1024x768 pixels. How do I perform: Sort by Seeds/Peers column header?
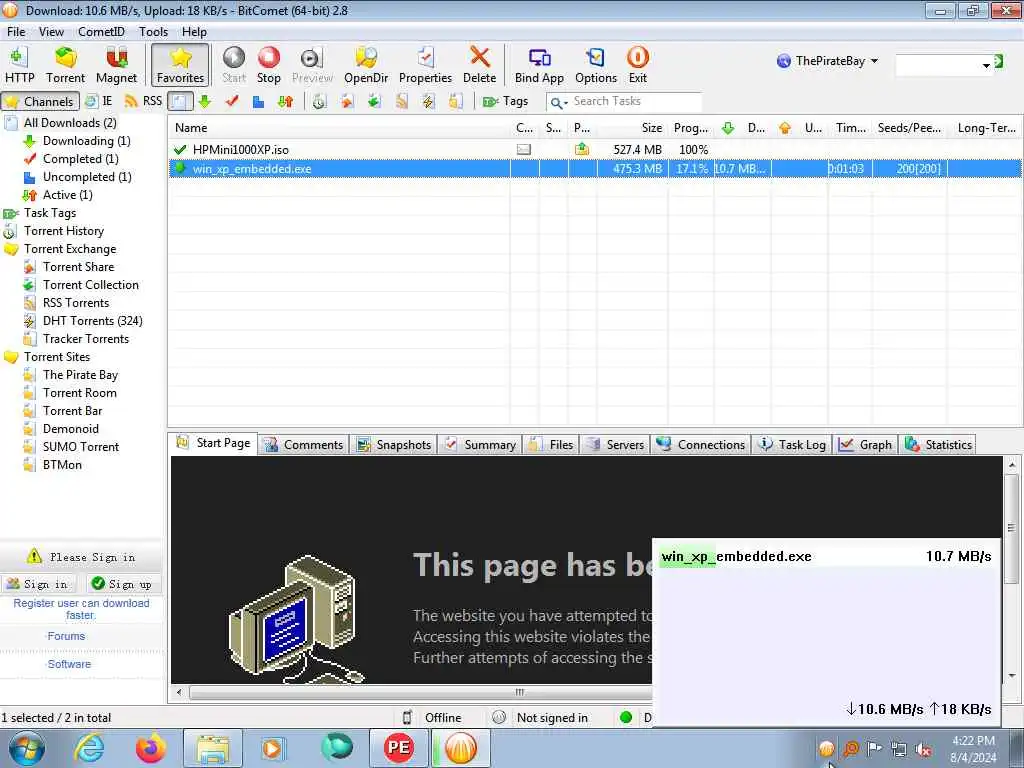[x=909, y=128]
